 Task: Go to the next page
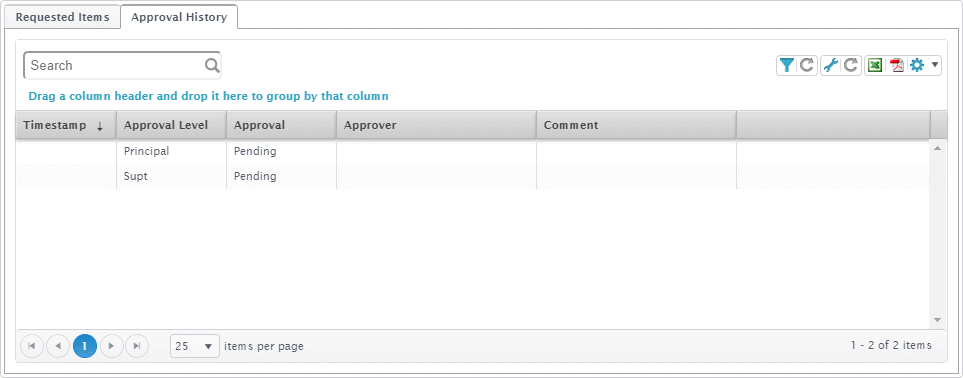pyautogui.click(x=111, y=346)
